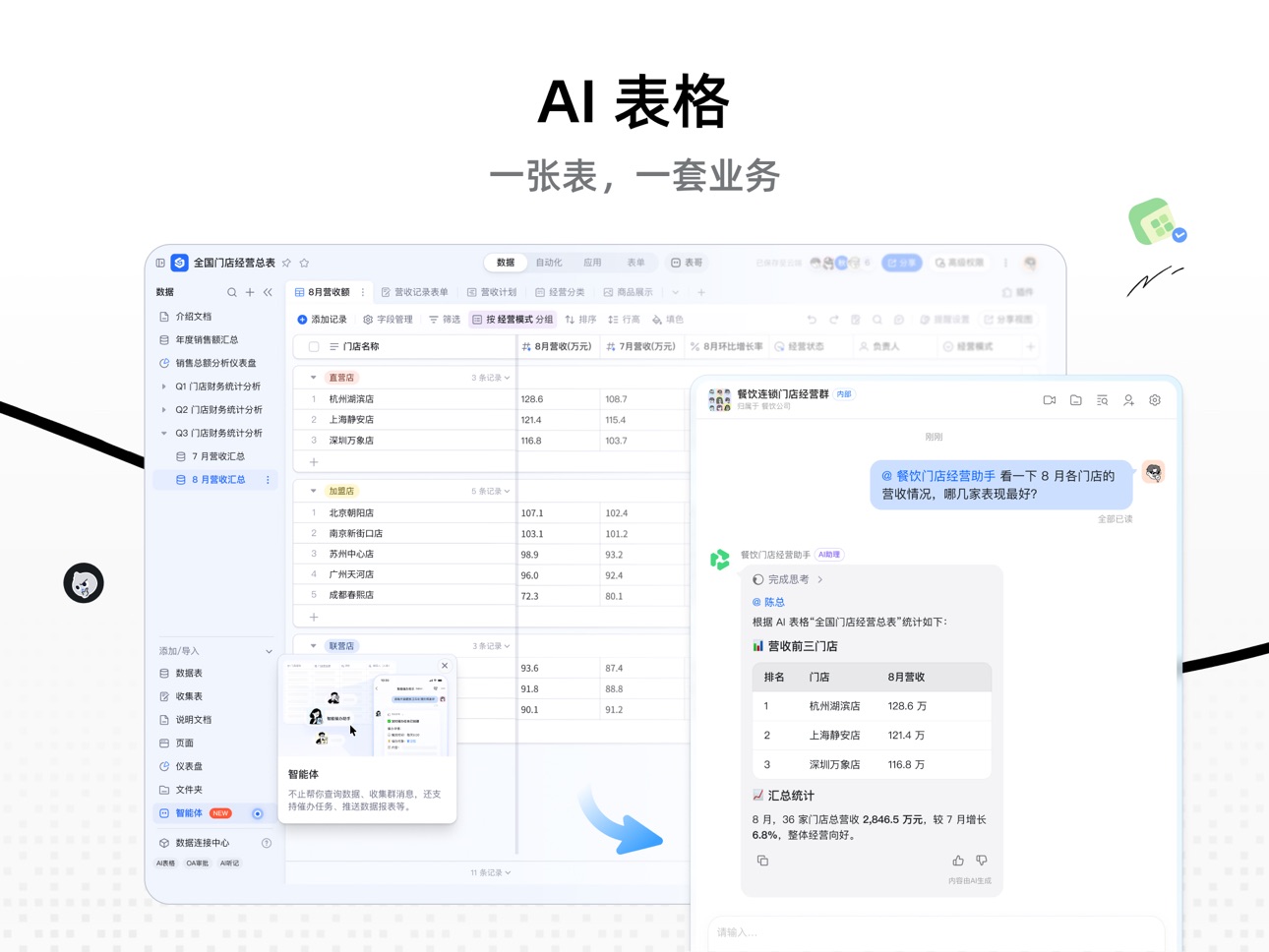Open table search magnifier icon

pos(877,320)
